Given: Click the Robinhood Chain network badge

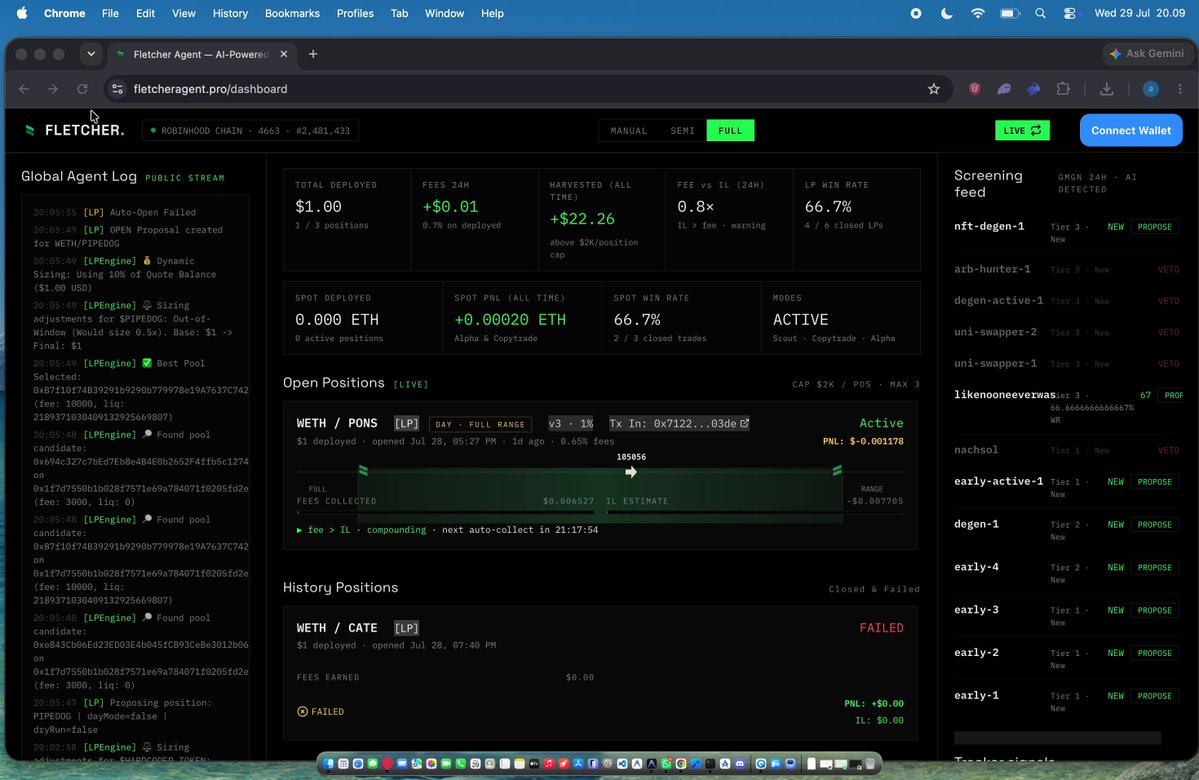Looking at the screenshot, I should pos(251,131).
